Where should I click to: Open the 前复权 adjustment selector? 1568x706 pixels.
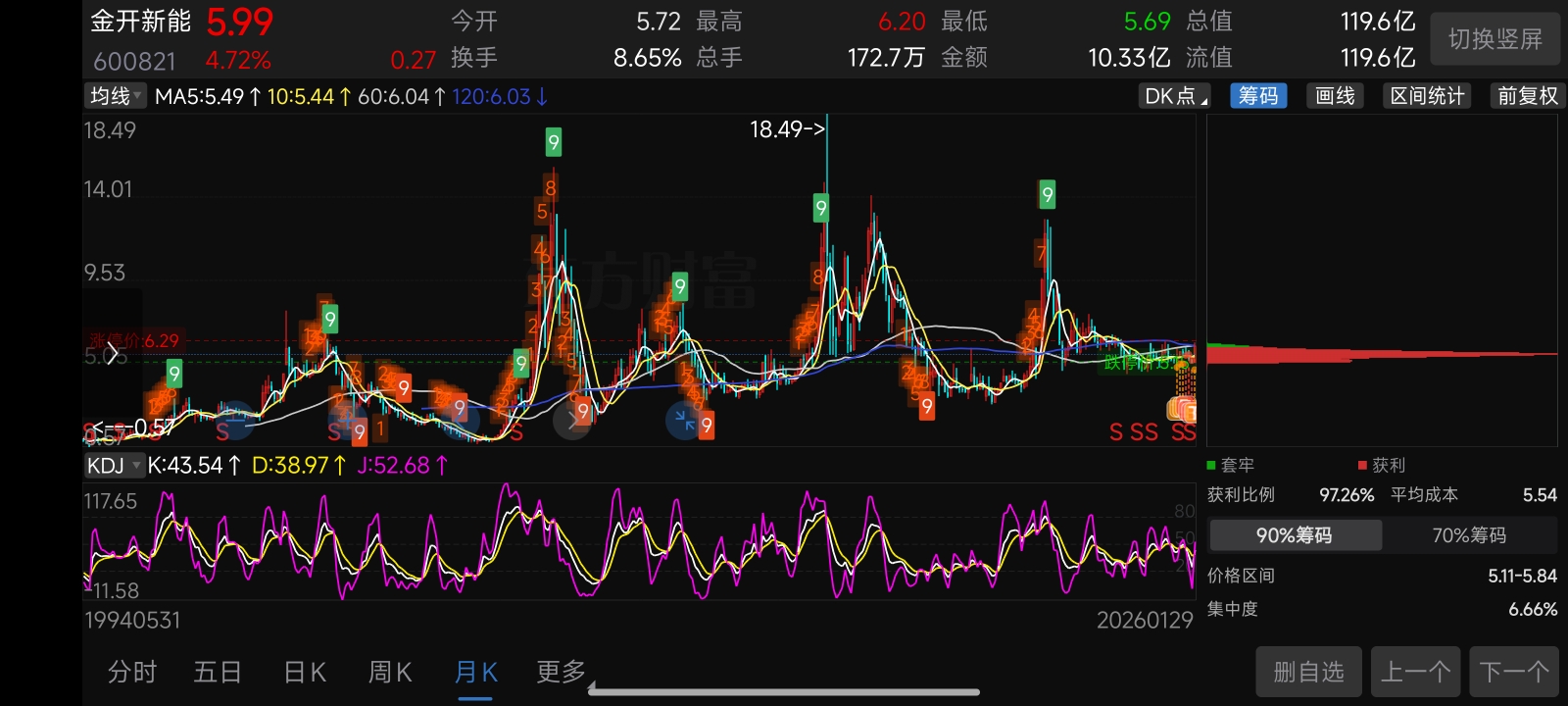[1527, 96]
